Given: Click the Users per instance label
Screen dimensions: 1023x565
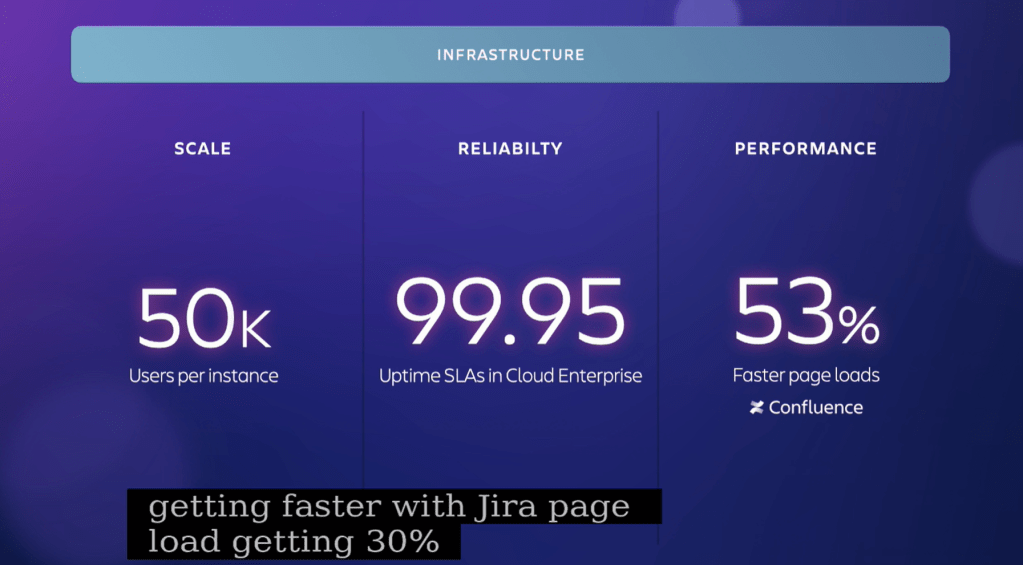Looking at the screenshot, I should 203,377.
